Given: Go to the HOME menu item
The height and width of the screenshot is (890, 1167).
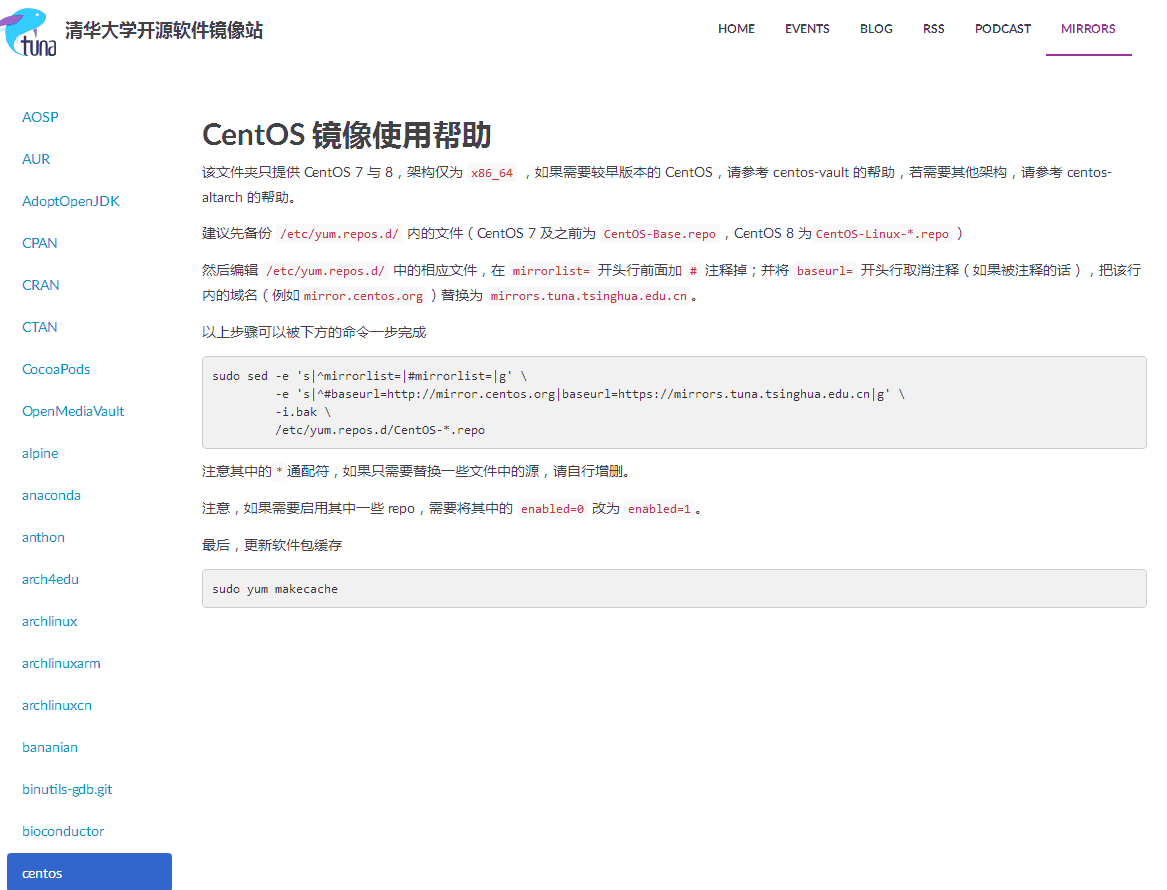Looking at the screenshot, I should (736, 28).
